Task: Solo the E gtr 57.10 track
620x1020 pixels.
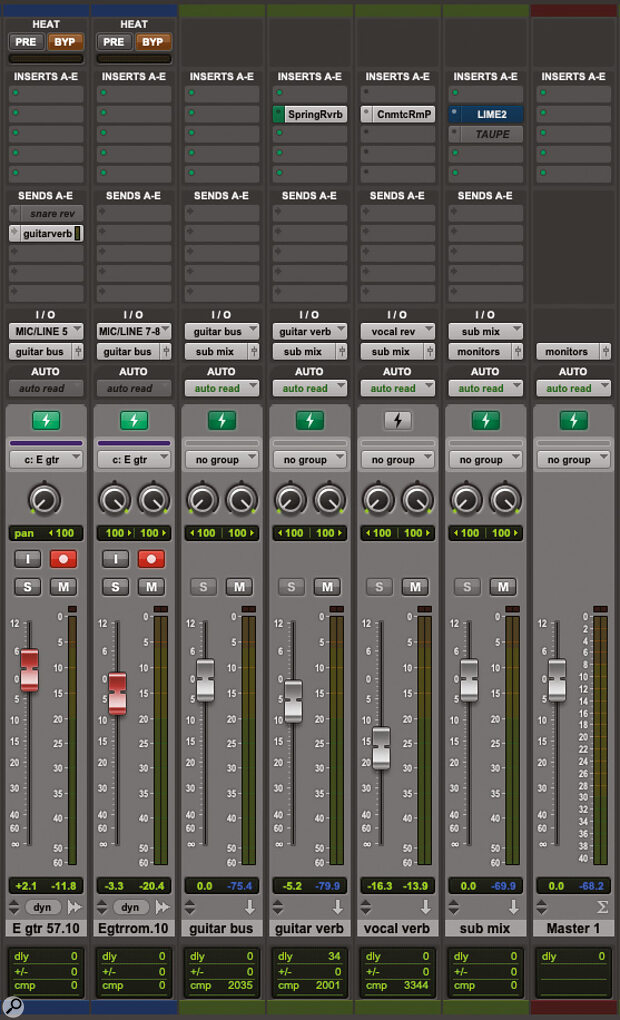Action: (27, 587)
